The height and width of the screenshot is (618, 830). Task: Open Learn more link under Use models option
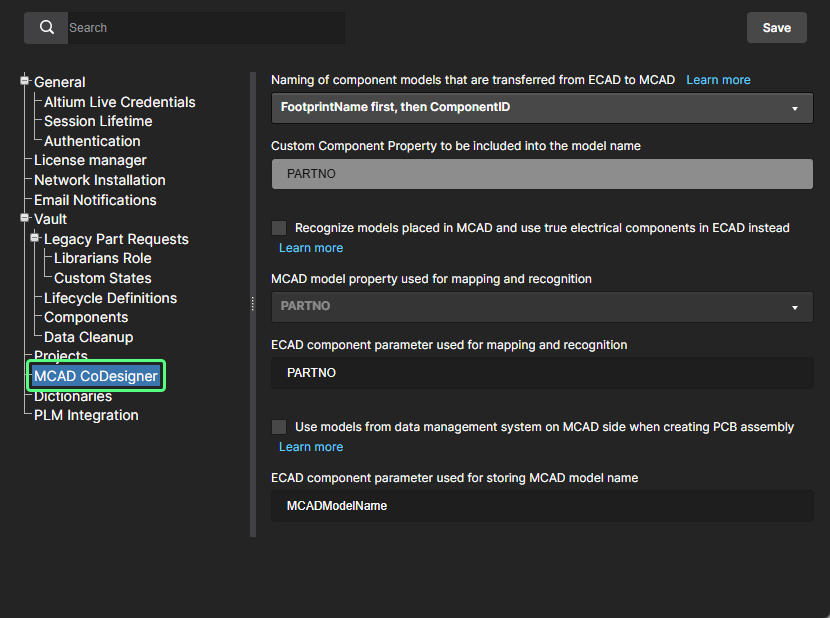(x=311, y=447)
